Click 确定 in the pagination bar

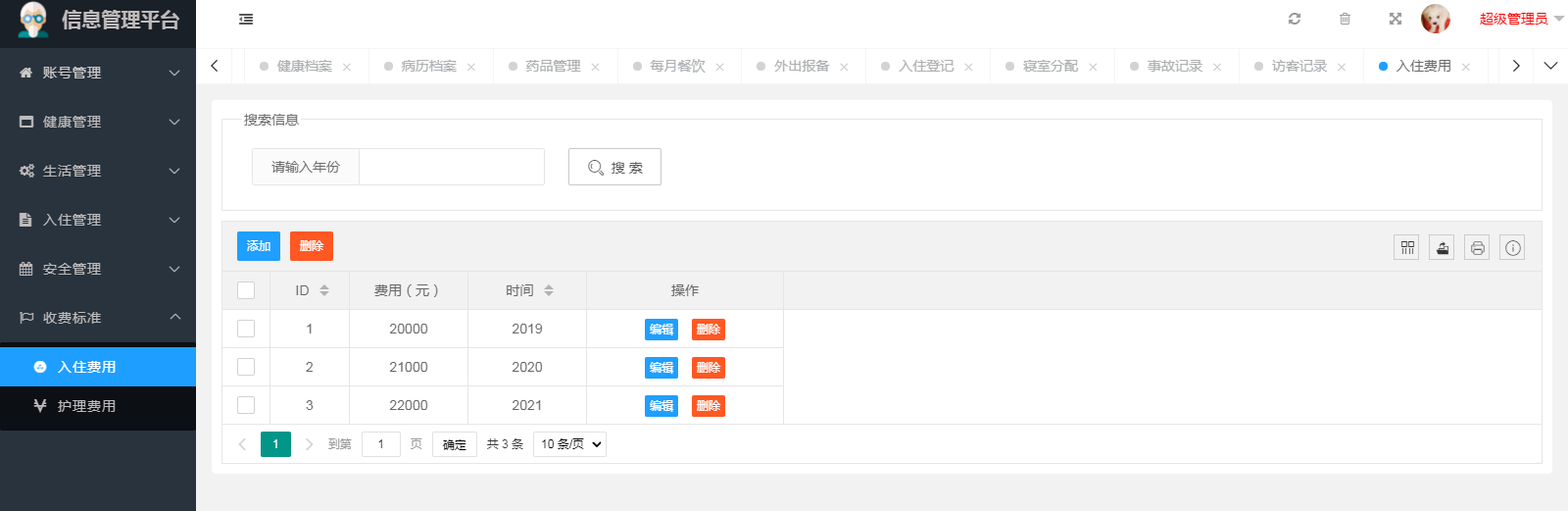[455, 444]
